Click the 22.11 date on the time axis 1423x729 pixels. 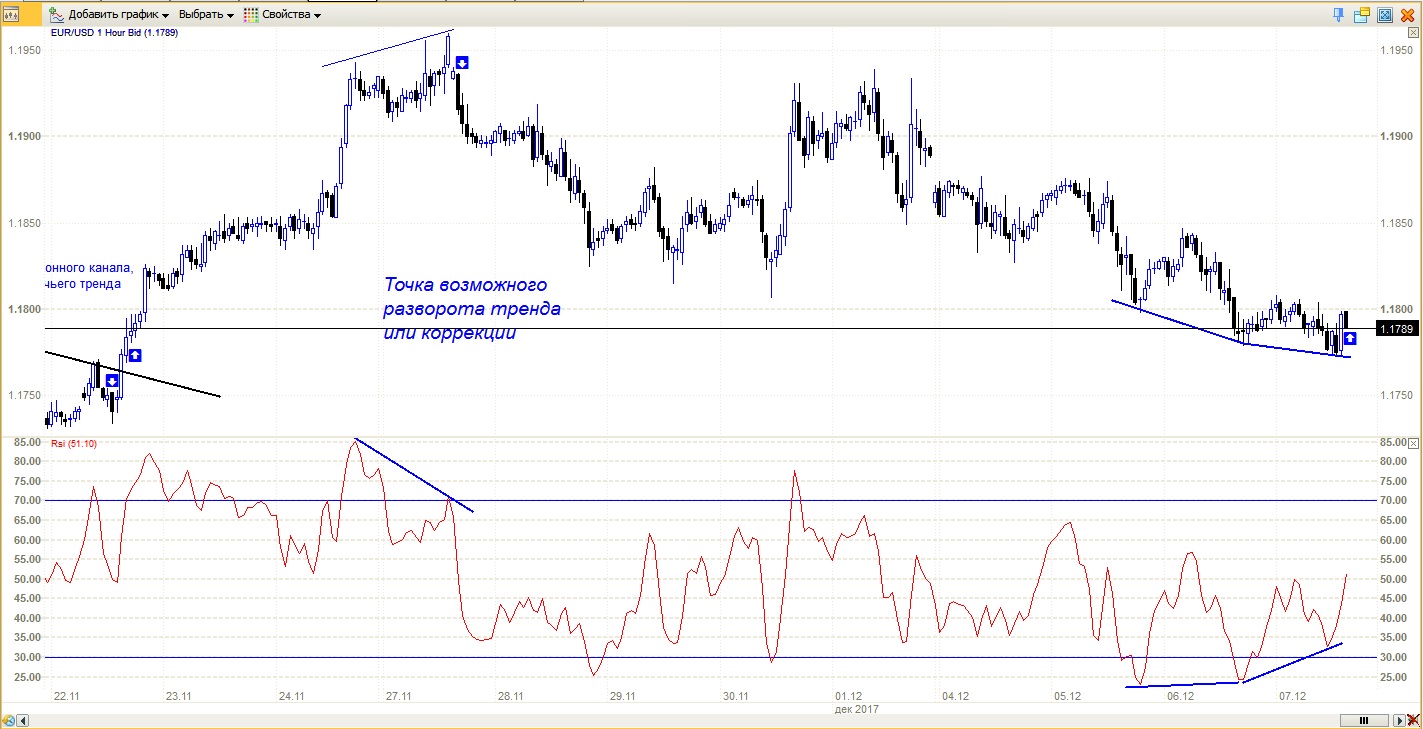(x=66, y=696)
